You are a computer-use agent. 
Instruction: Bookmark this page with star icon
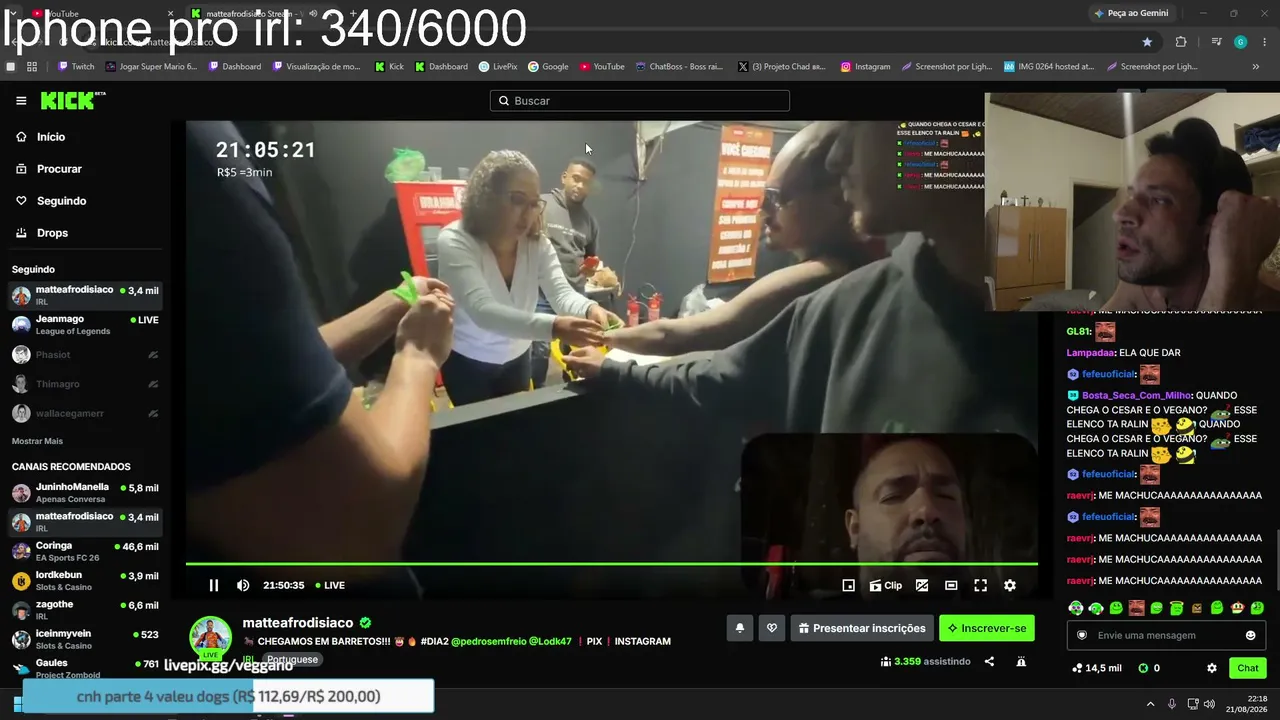point(1147,42)
